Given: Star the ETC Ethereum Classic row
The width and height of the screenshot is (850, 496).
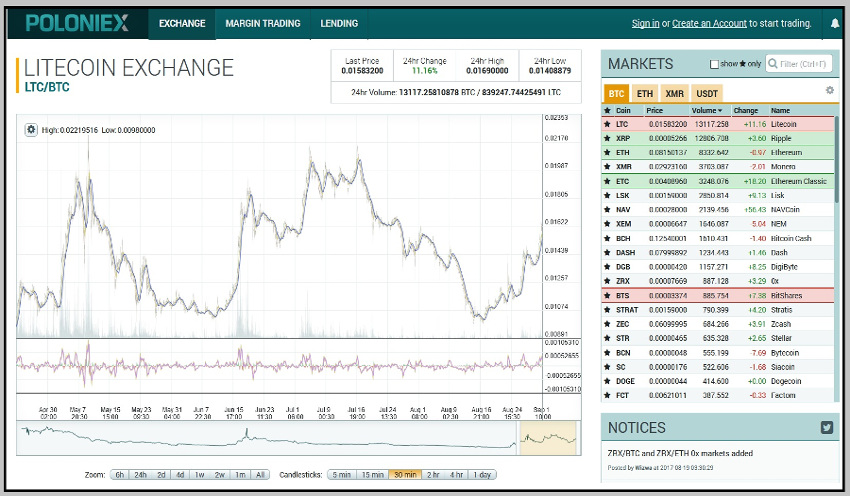Looking at the screenshot, I should (x=607, y=181).
